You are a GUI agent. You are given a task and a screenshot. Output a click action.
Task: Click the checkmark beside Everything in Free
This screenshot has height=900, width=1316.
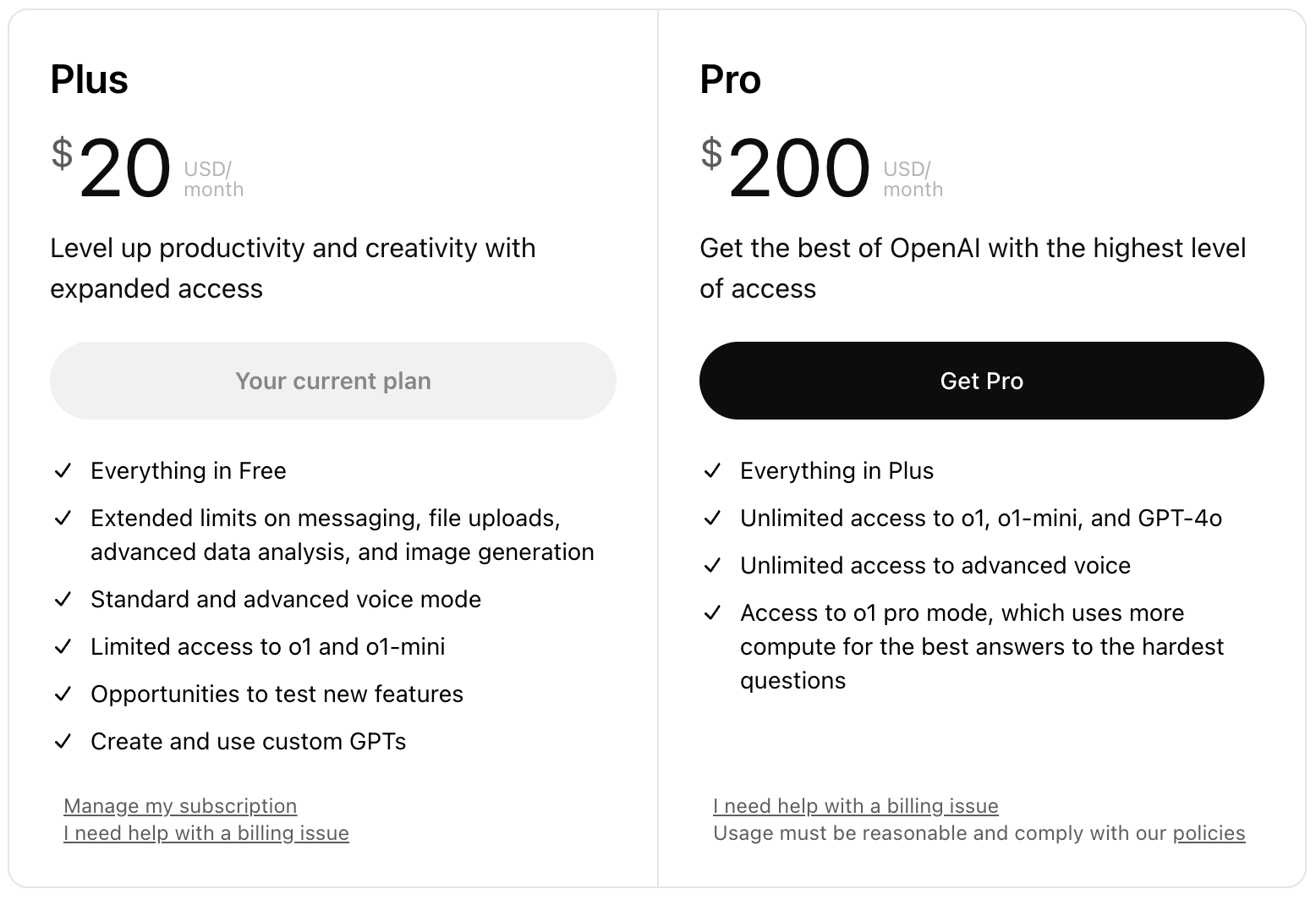[63, 471]
